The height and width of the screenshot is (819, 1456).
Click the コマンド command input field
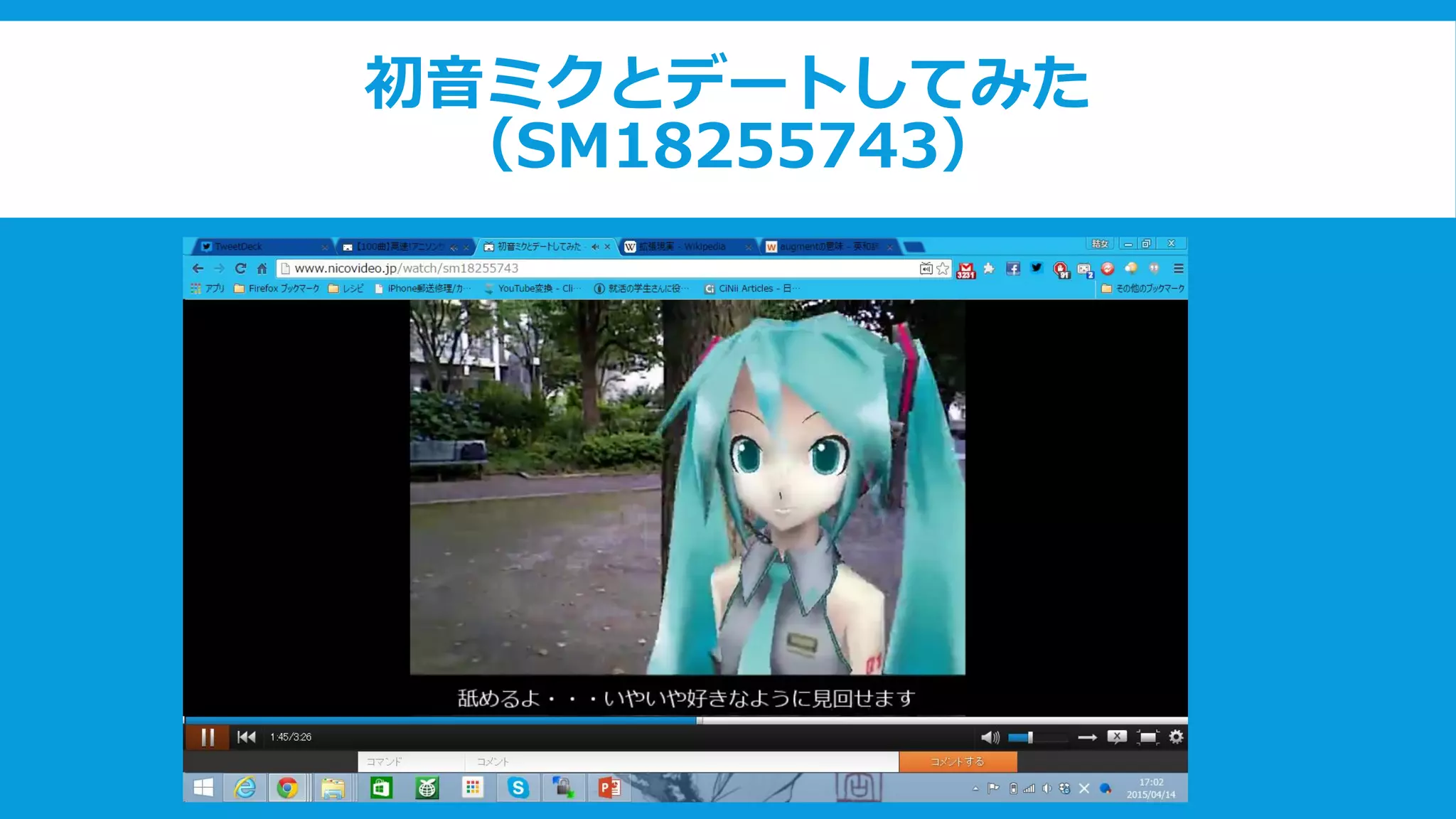click(x=411, y=761)
